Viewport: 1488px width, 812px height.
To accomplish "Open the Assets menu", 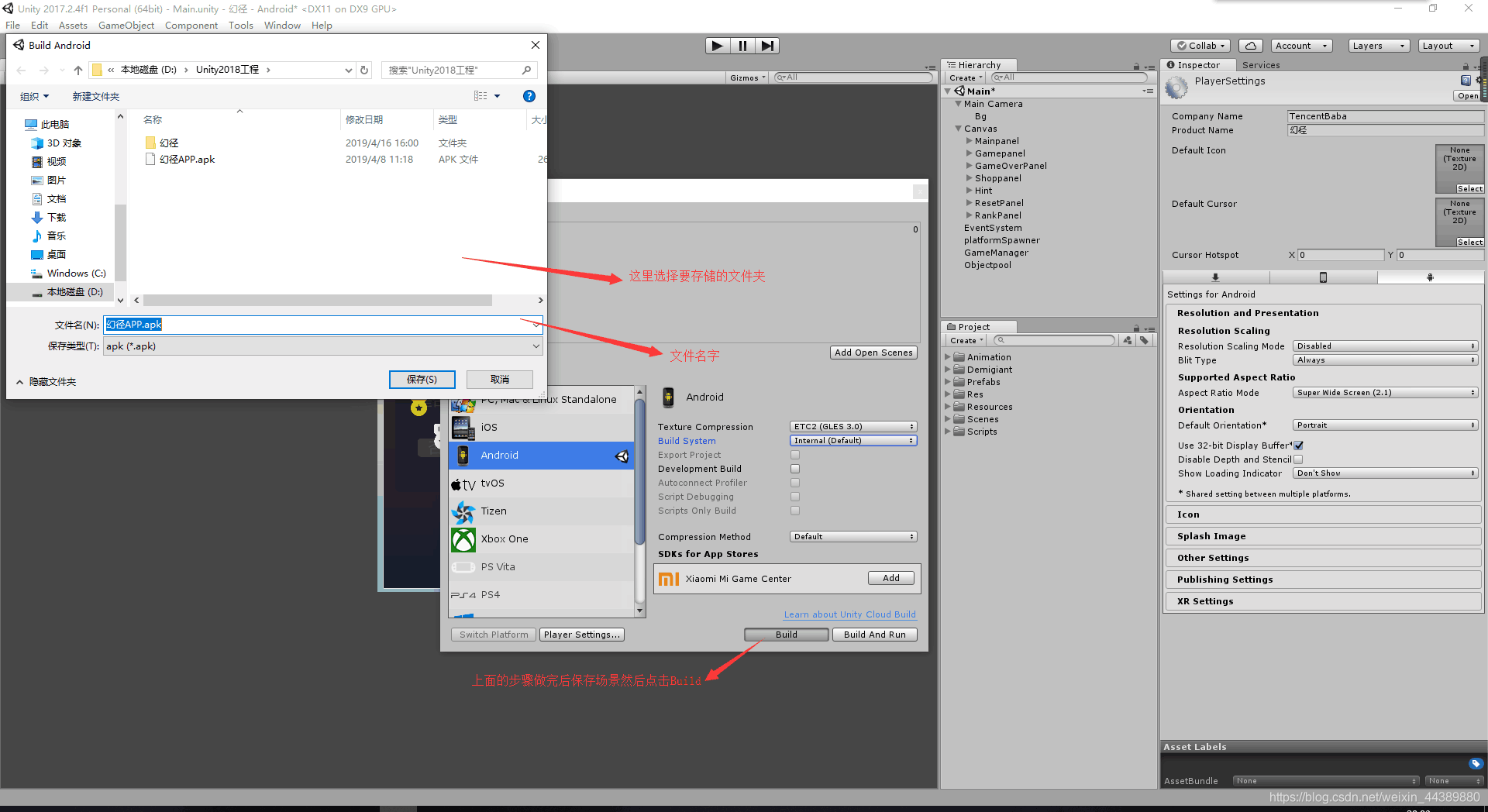I will click(73, 26).
